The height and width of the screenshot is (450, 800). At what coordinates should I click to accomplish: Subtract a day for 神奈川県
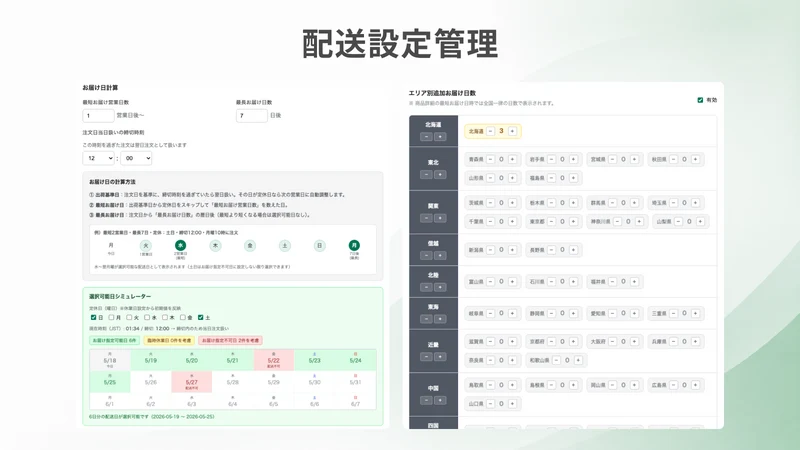[x=617, y=221]
